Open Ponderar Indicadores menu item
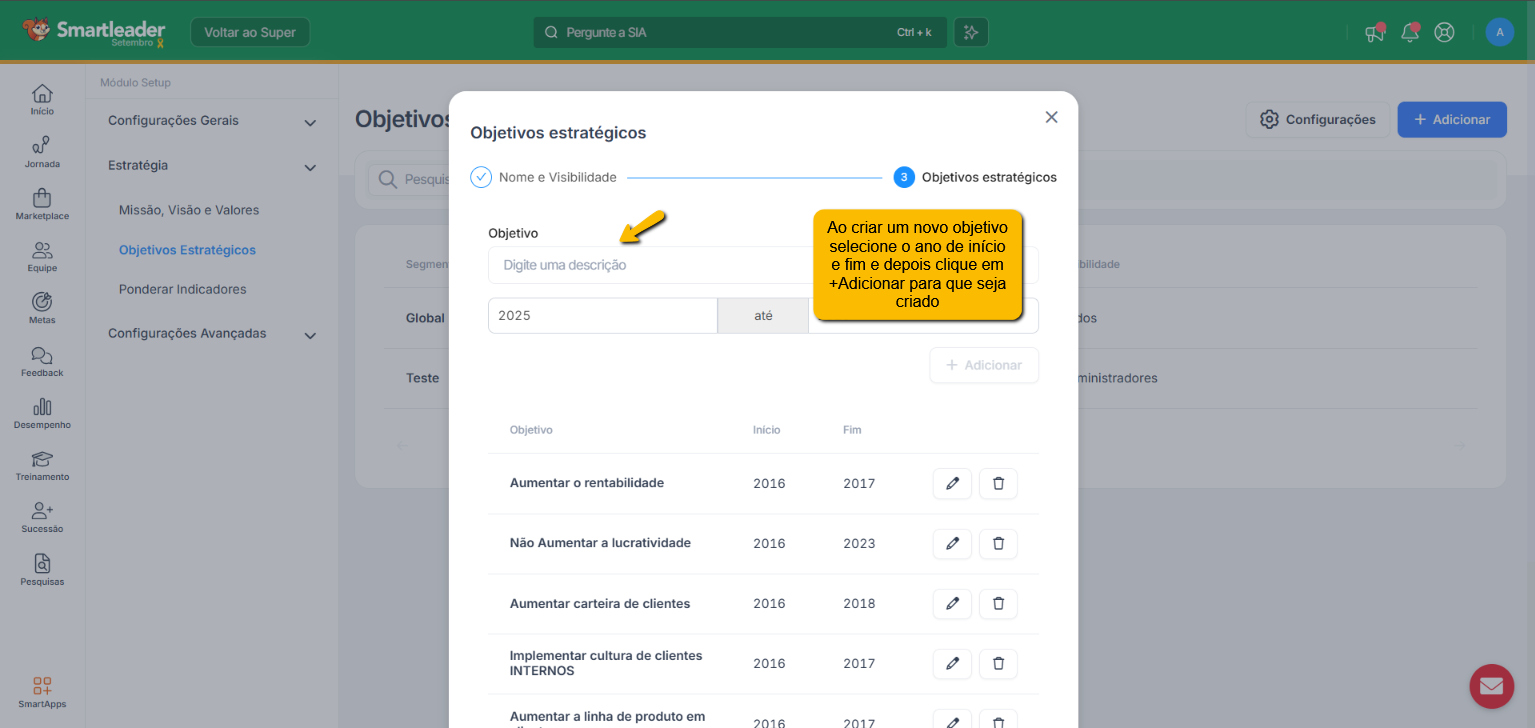This screenshot has height=728, width=1535. click(182, 289)
